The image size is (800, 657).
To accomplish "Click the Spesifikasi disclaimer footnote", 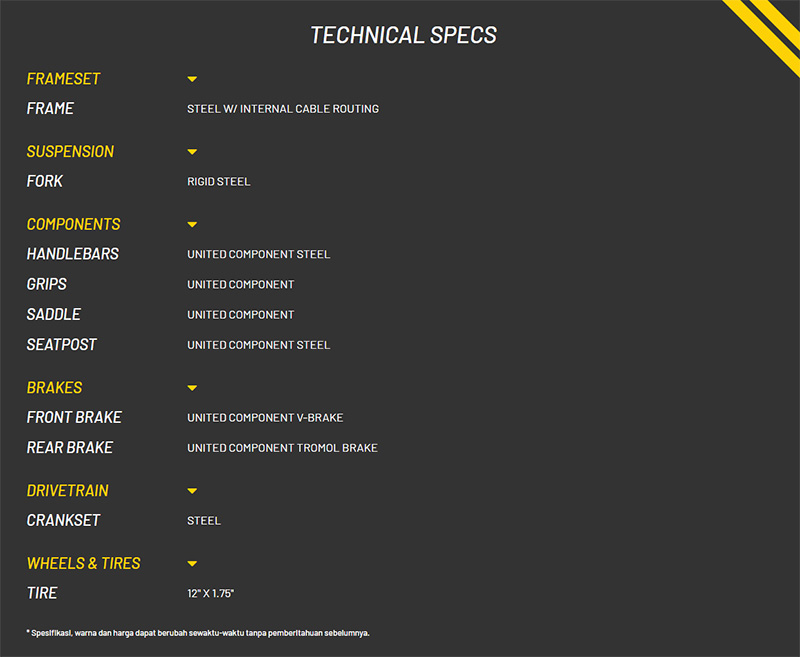I will 198,633.
